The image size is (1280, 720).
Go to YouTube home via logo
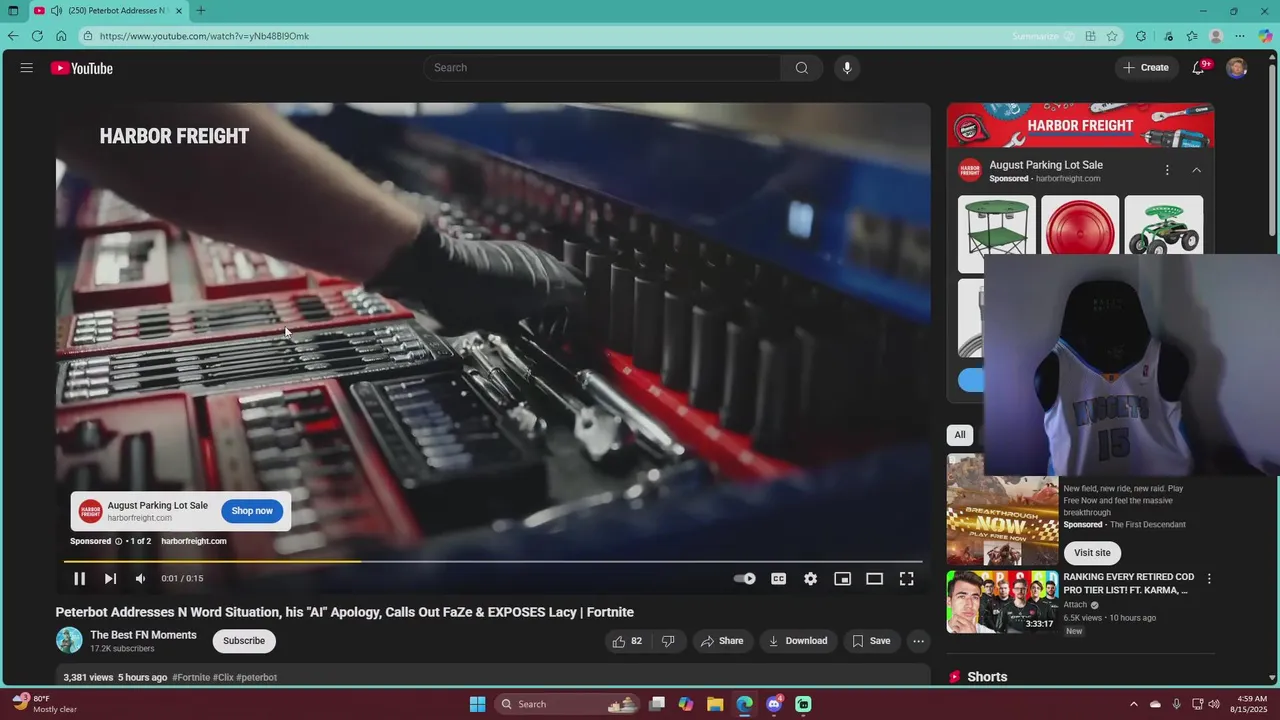point(82,68)
